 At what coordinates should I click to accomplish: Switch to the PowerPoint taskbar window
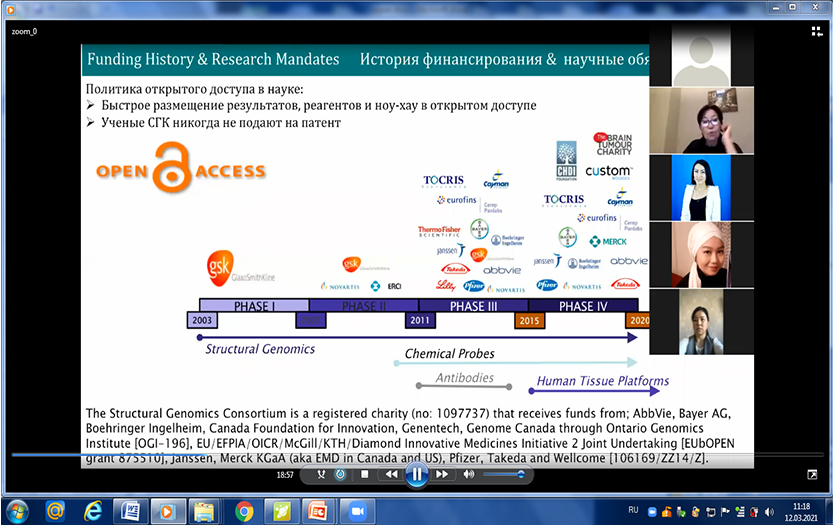(319, 512)
